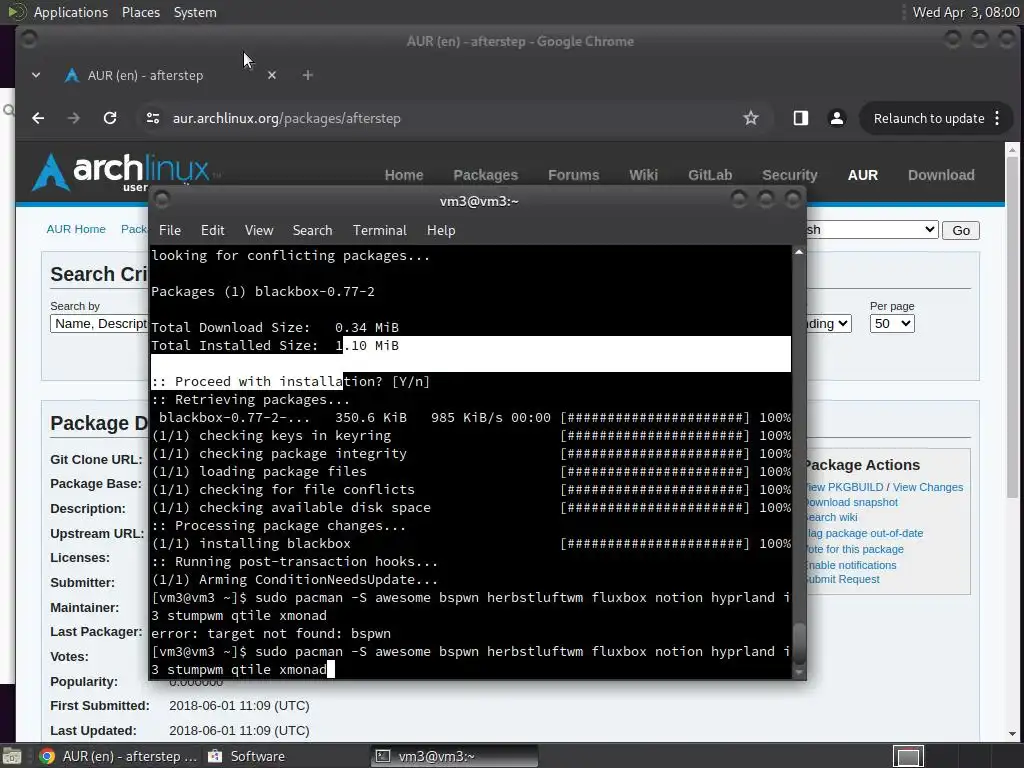Click Chrome forward arrow
The width and height of the screenshot is (1024, 768).
74,118
